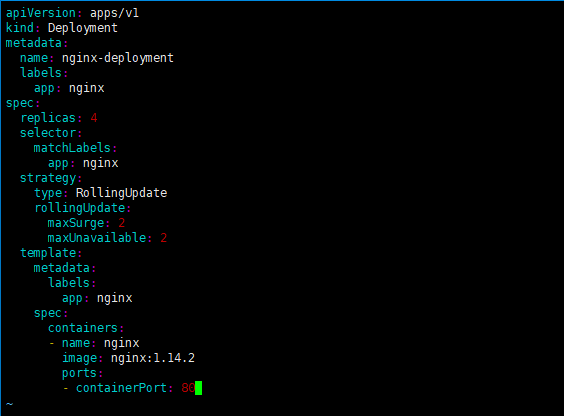Click the maxUnavailable key
This screenshot has height=416, width=564.
point(97,238)
